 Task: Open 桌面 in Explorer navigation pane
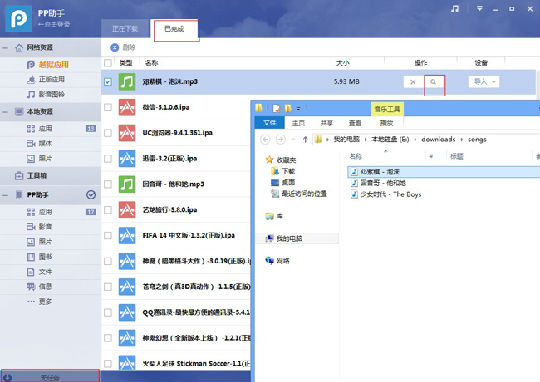coord(288,182)
